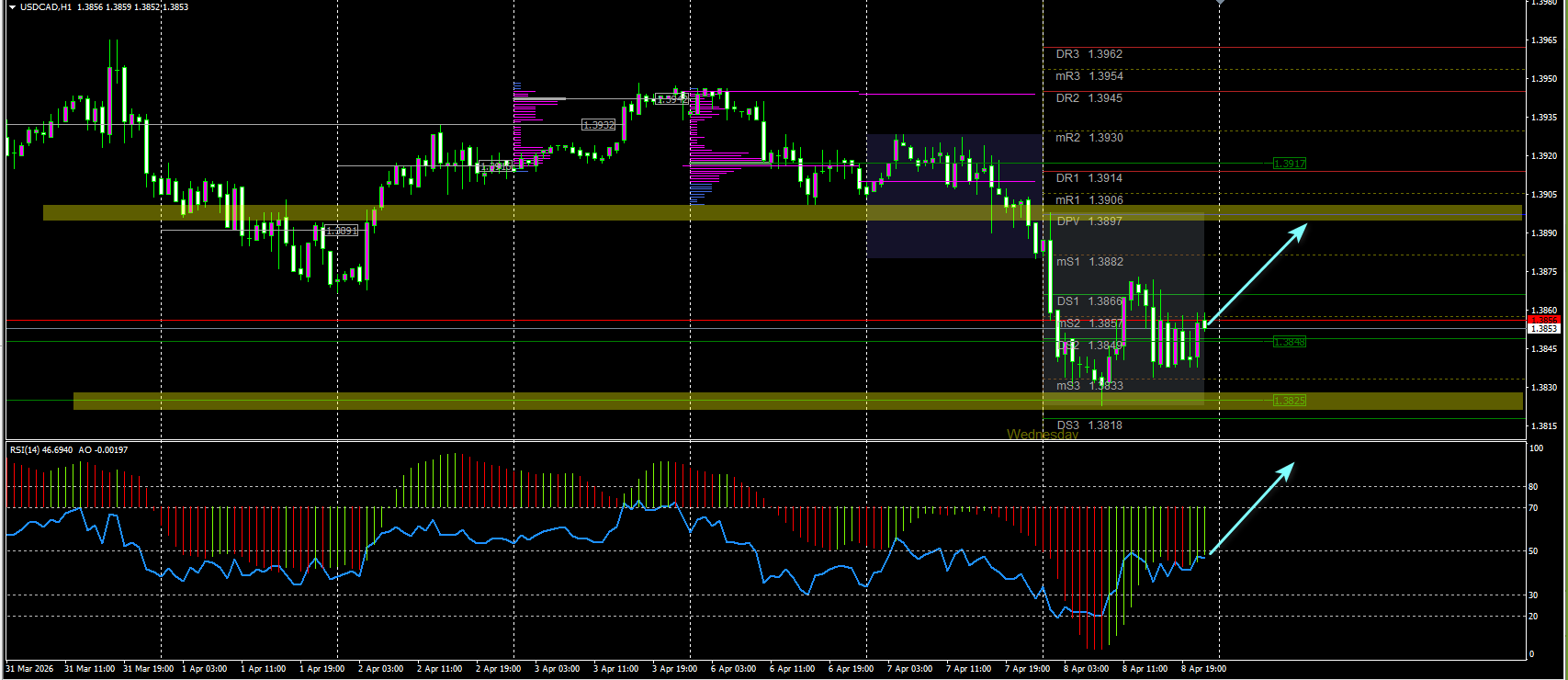Select the AO -0.00197 indicator readout

[103, 450]
